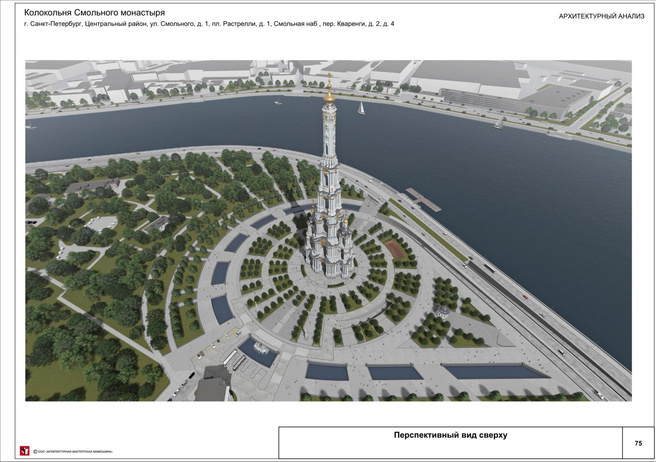Click the base of the bell tower
This screenshot has height=462, width=656.
[x=328, y=266]
